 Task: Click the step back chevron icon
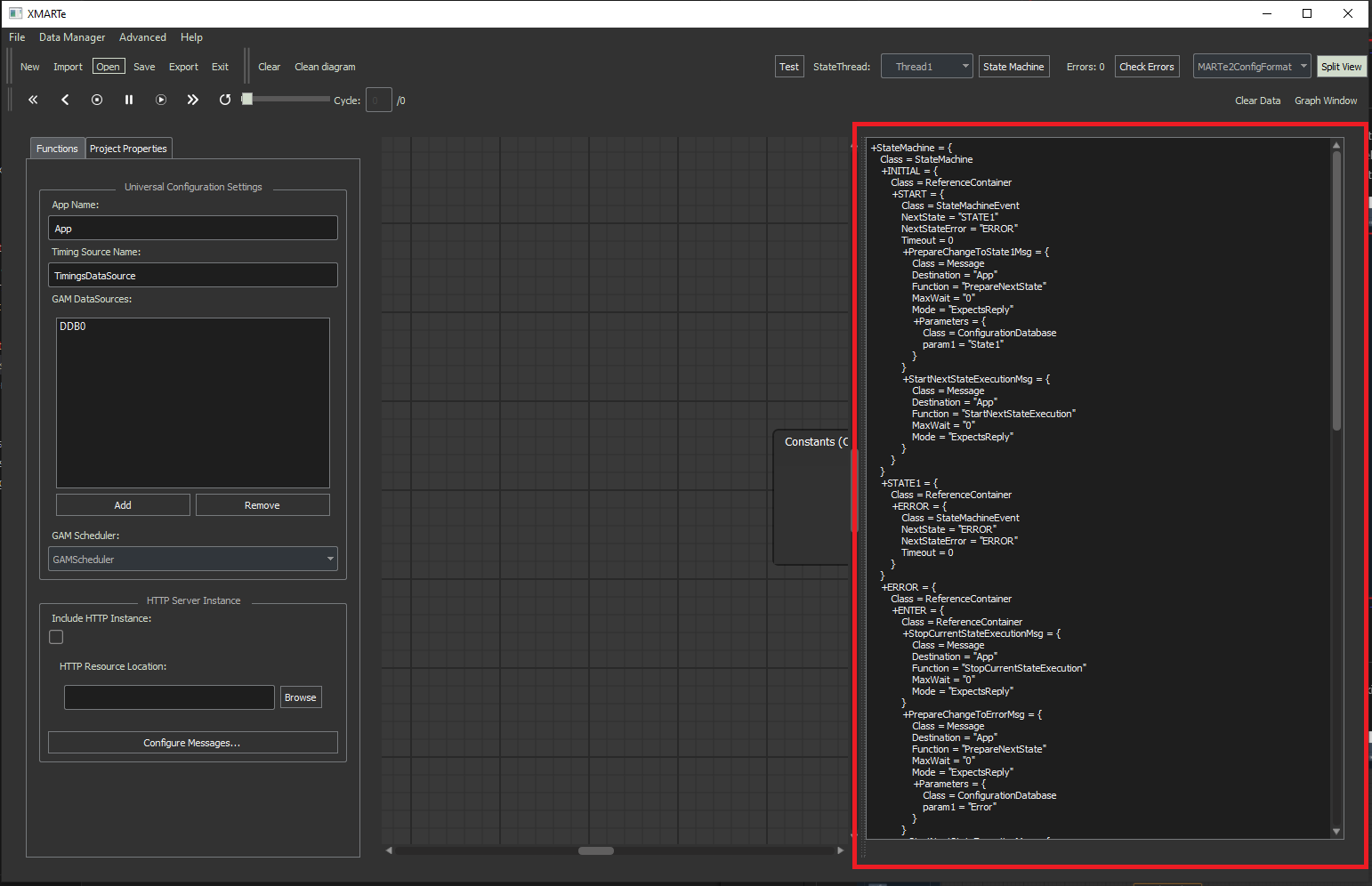(x=65, y=100)
